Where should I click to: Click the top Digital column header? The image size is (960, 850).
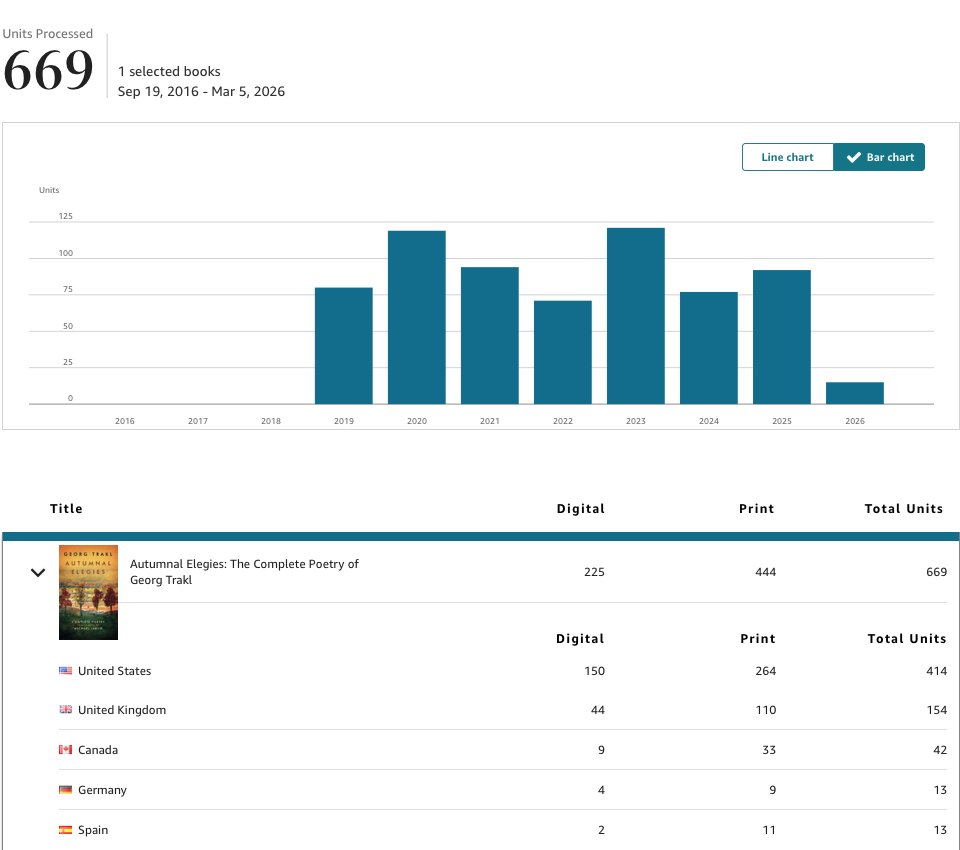point(580,508)
